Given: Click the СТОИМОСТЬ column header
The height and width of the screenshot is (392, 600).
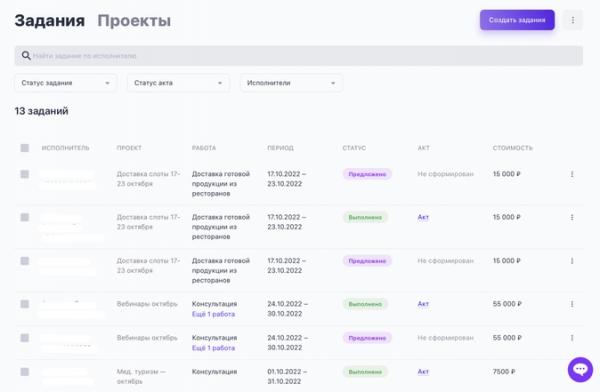Looking at the screenshot, I should click(512, 148).
